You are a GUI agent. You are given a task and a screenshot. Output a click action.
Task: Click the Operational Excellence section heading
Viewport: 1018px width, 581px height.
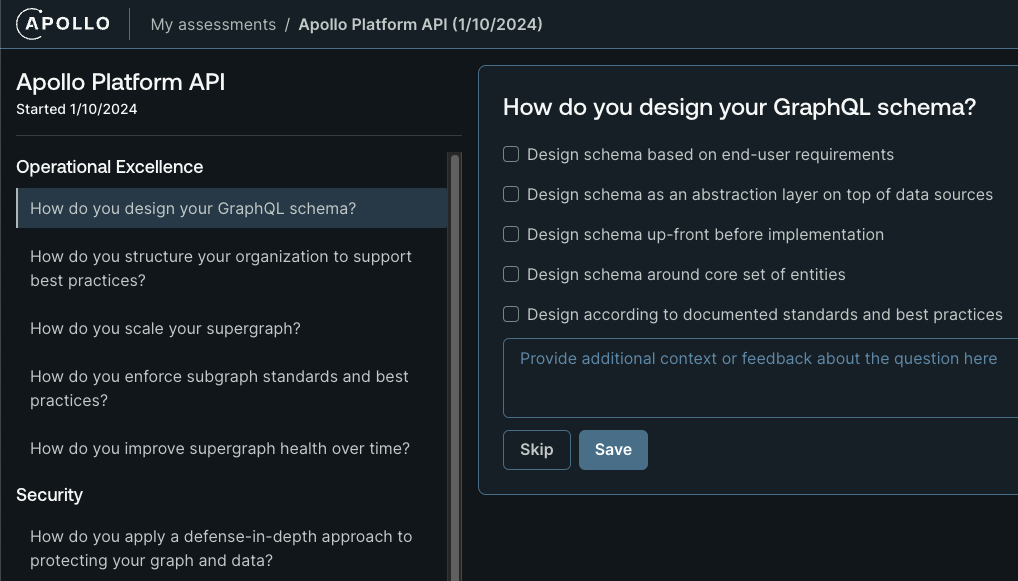click(x=110, y=167)
